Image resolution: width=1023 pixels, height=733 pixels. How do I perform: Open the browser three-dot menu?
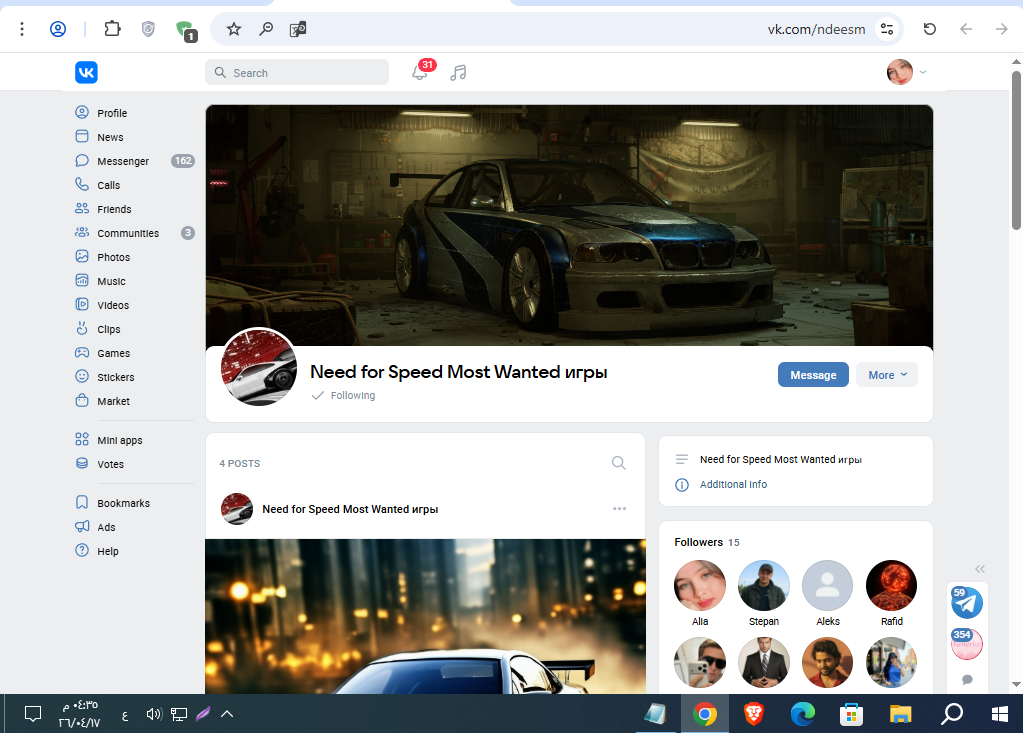[x=22, y=29]
